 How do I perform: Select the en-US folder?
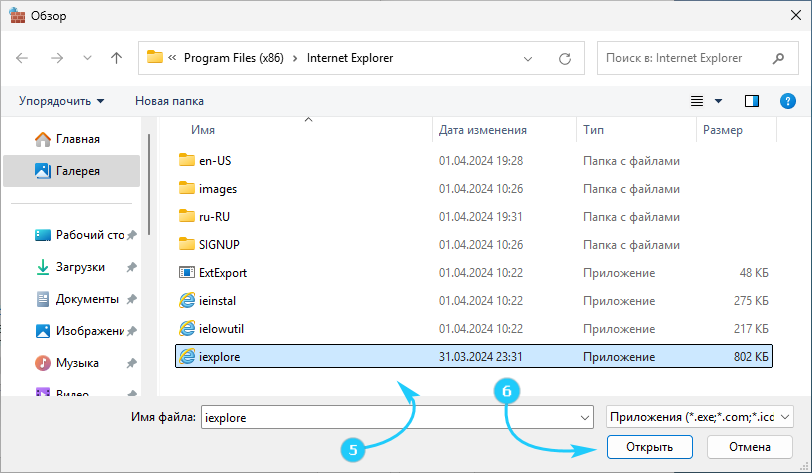click(474, 161)
